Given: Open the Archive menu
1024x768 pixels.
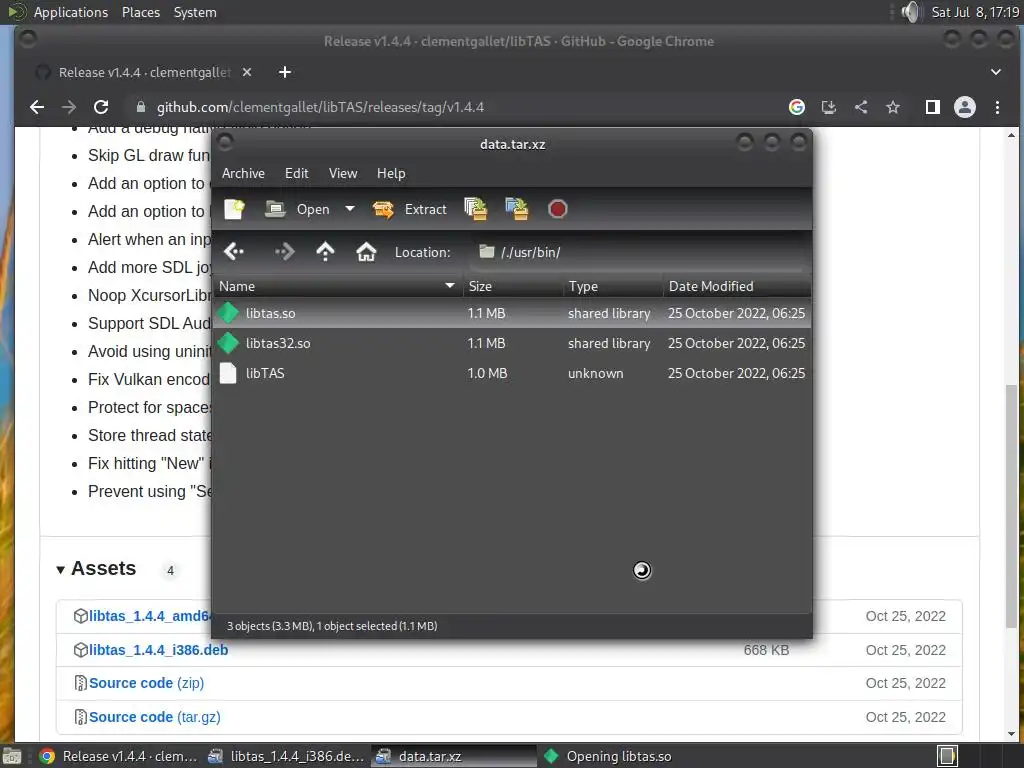Looking at the screenshot, I should pos(243,173).
